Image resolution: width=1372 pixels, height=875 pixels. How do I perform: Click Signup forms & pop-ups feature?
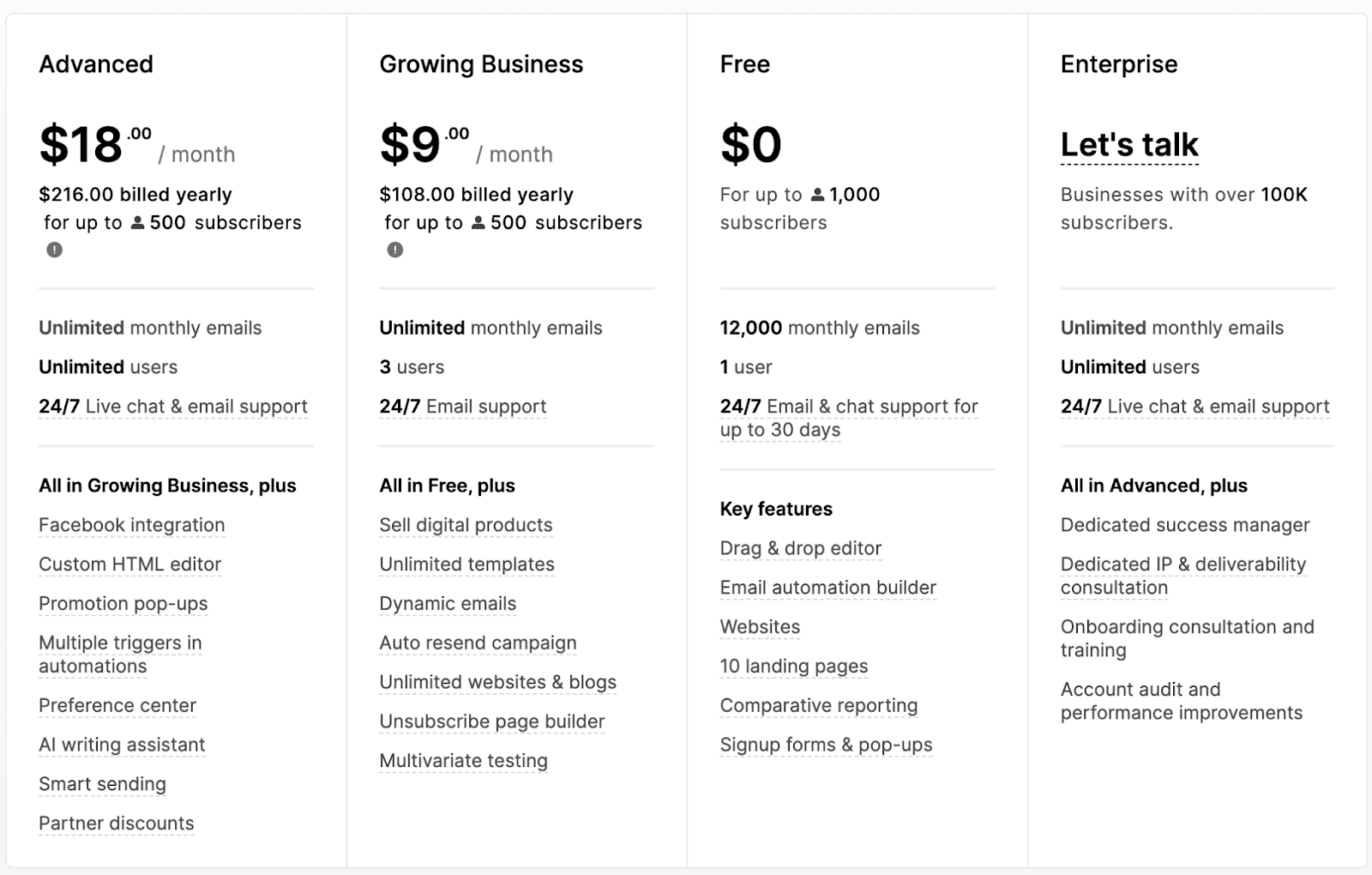coord(826,745)
